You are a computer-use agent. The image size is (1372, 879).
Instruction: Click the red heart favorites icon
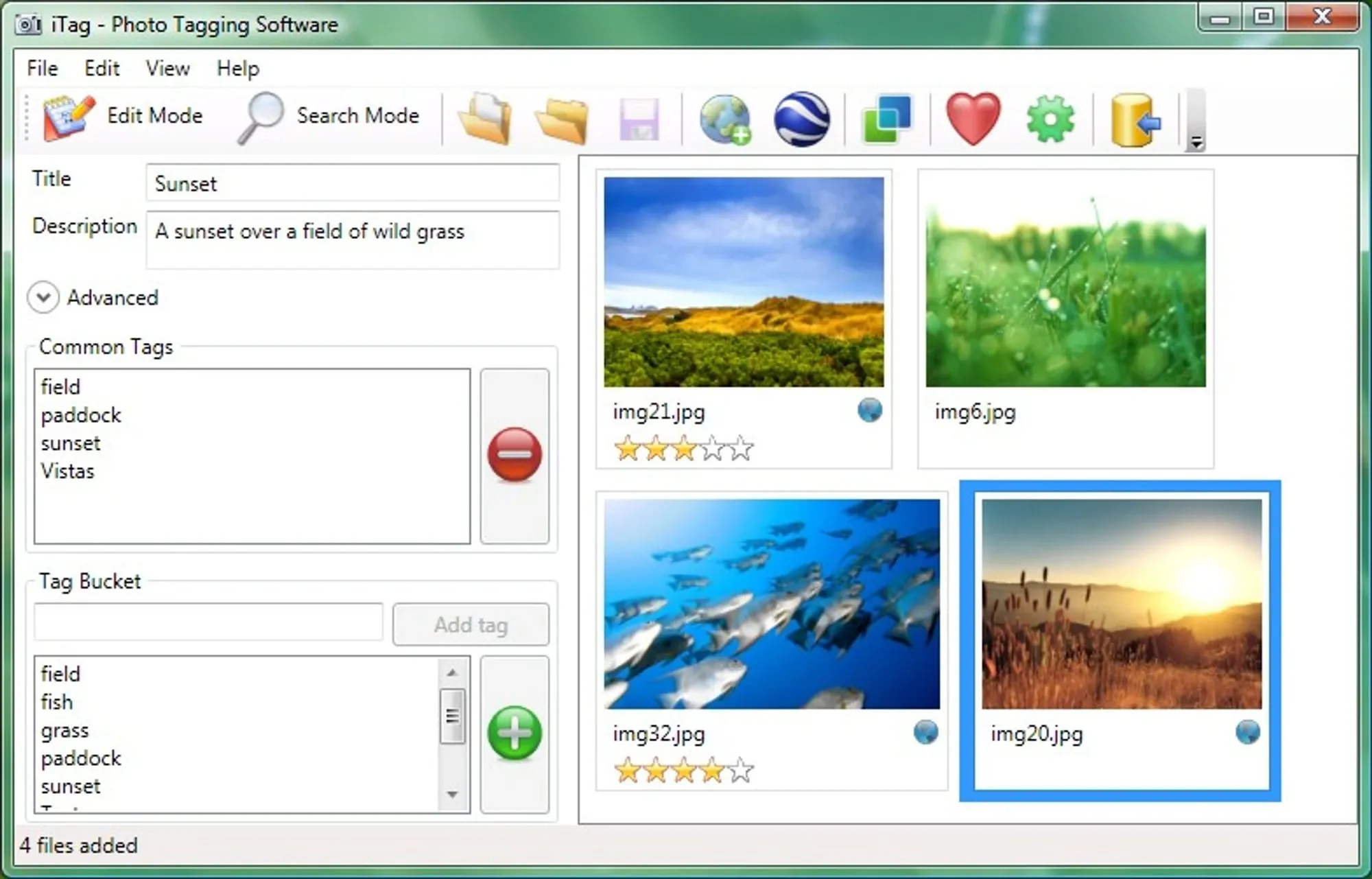(973, 119)
